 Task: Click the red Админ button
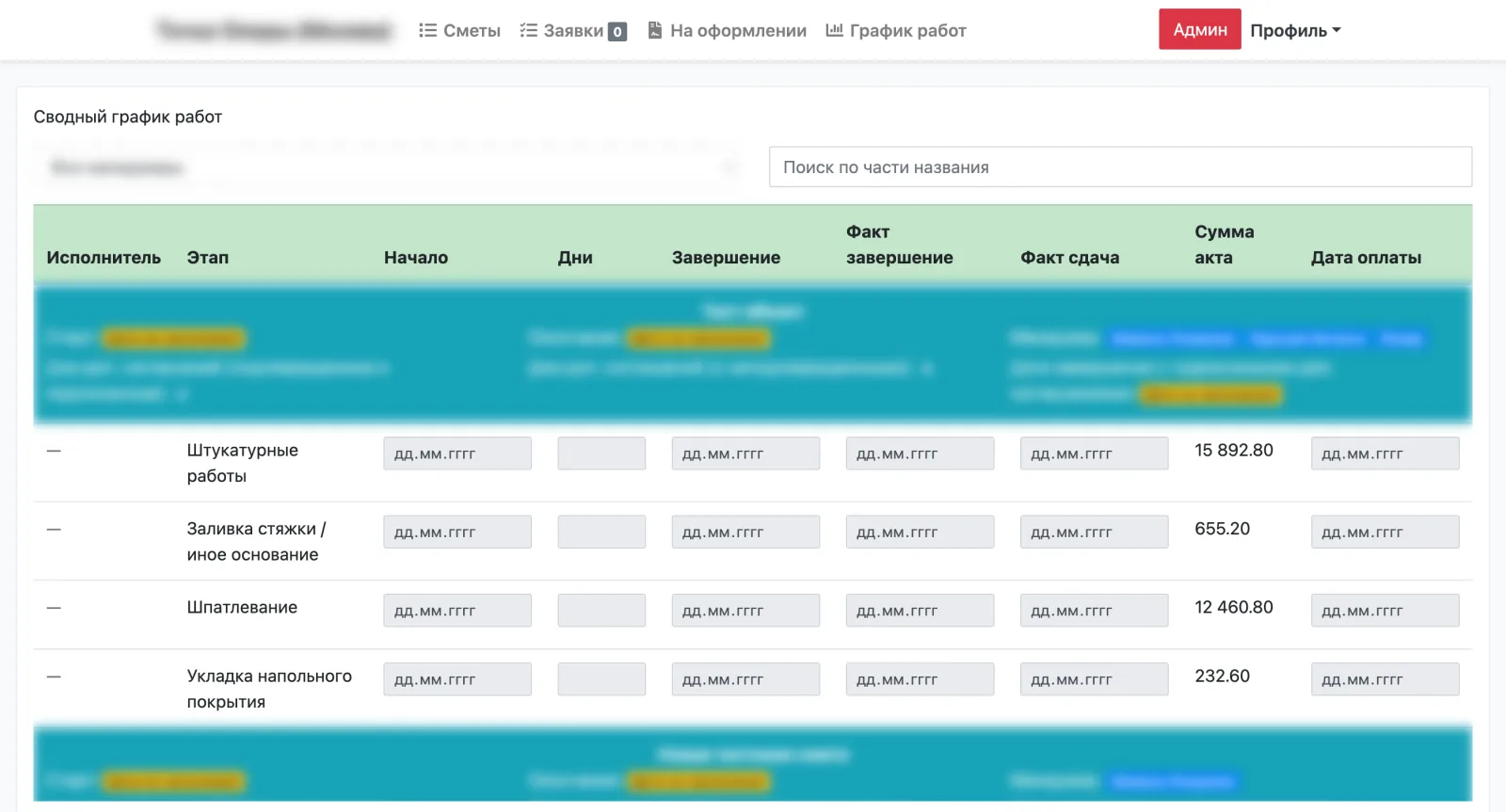[x=1200, y=29]
